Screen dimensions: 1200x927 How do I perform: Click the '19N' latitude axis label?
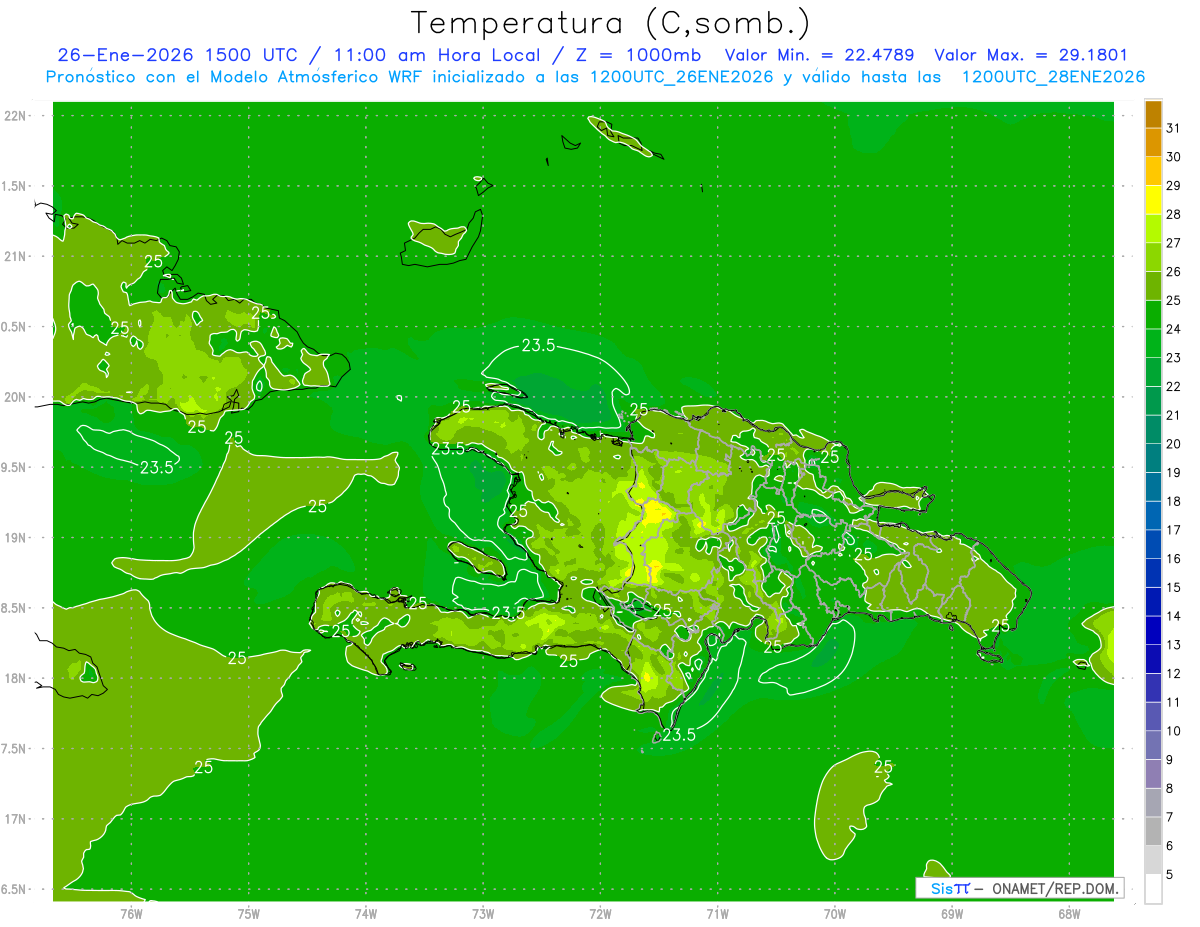point(16,537)
